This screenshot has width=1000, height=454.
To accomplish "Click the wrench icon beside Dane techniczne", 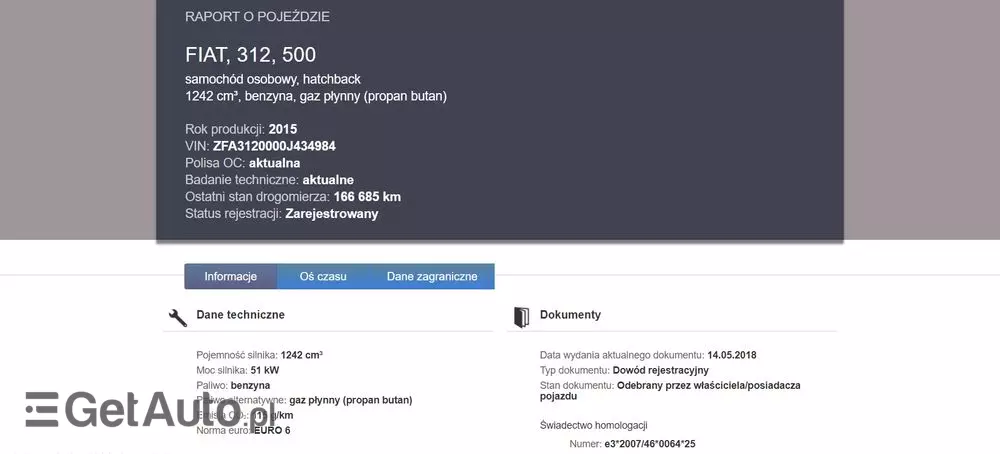I will (x=178, y=318).
